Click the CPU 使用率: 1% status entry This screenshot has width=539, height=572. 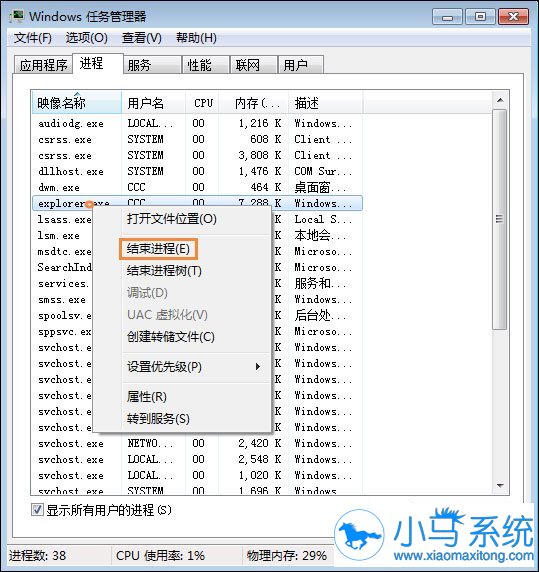click(160, 555)
